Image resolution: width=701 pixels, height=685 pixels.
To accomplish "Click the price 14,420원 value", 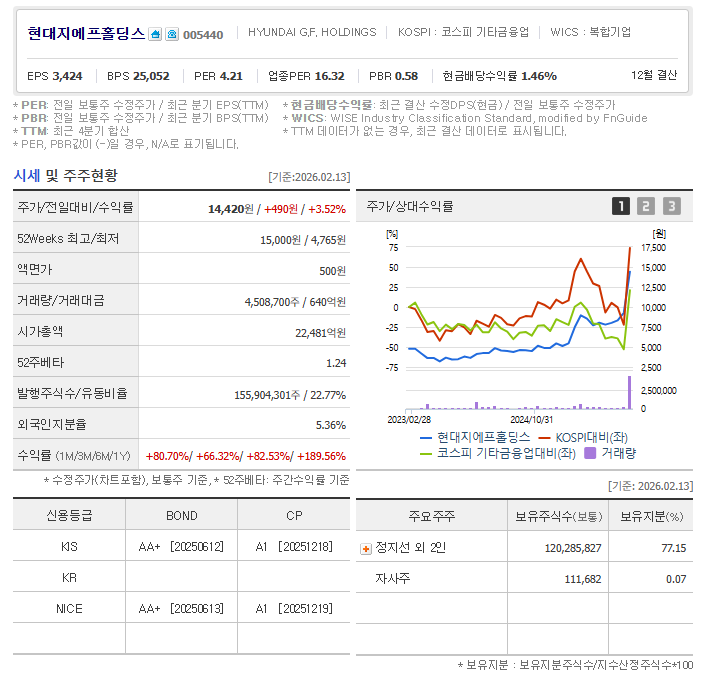I will point(231,209).
